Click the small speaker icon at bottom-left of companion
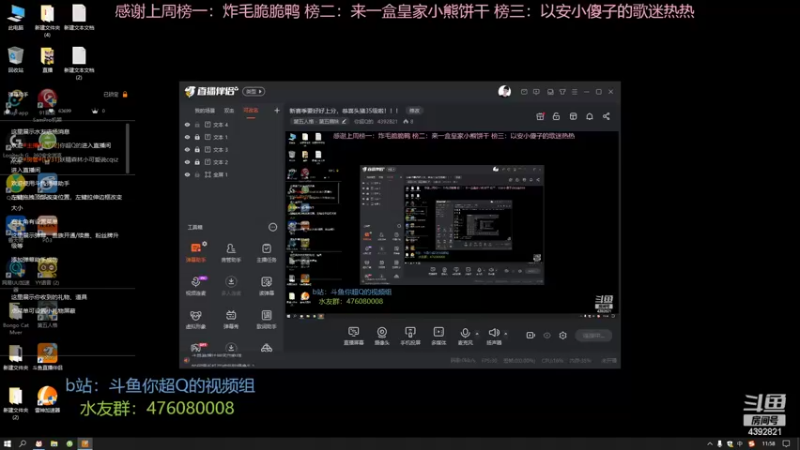 [187, 360]
